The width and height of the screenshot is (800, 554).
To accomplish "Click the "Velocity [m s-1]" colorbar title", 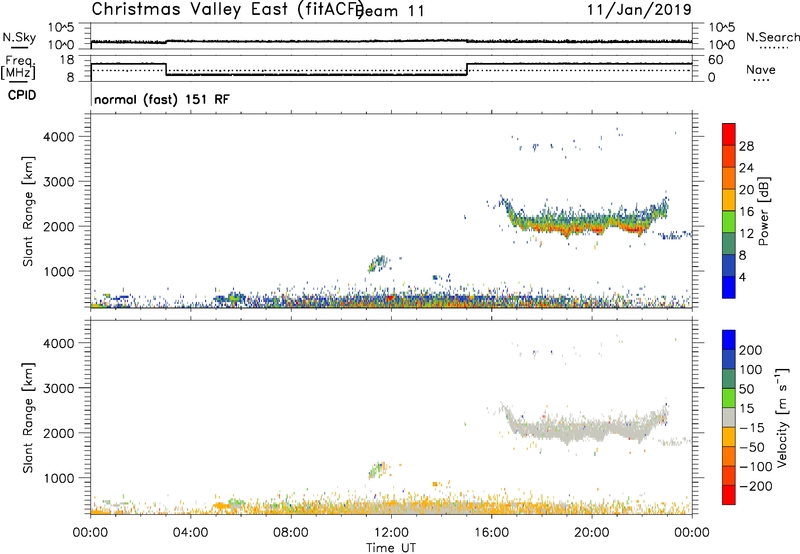I will point(783,417).
